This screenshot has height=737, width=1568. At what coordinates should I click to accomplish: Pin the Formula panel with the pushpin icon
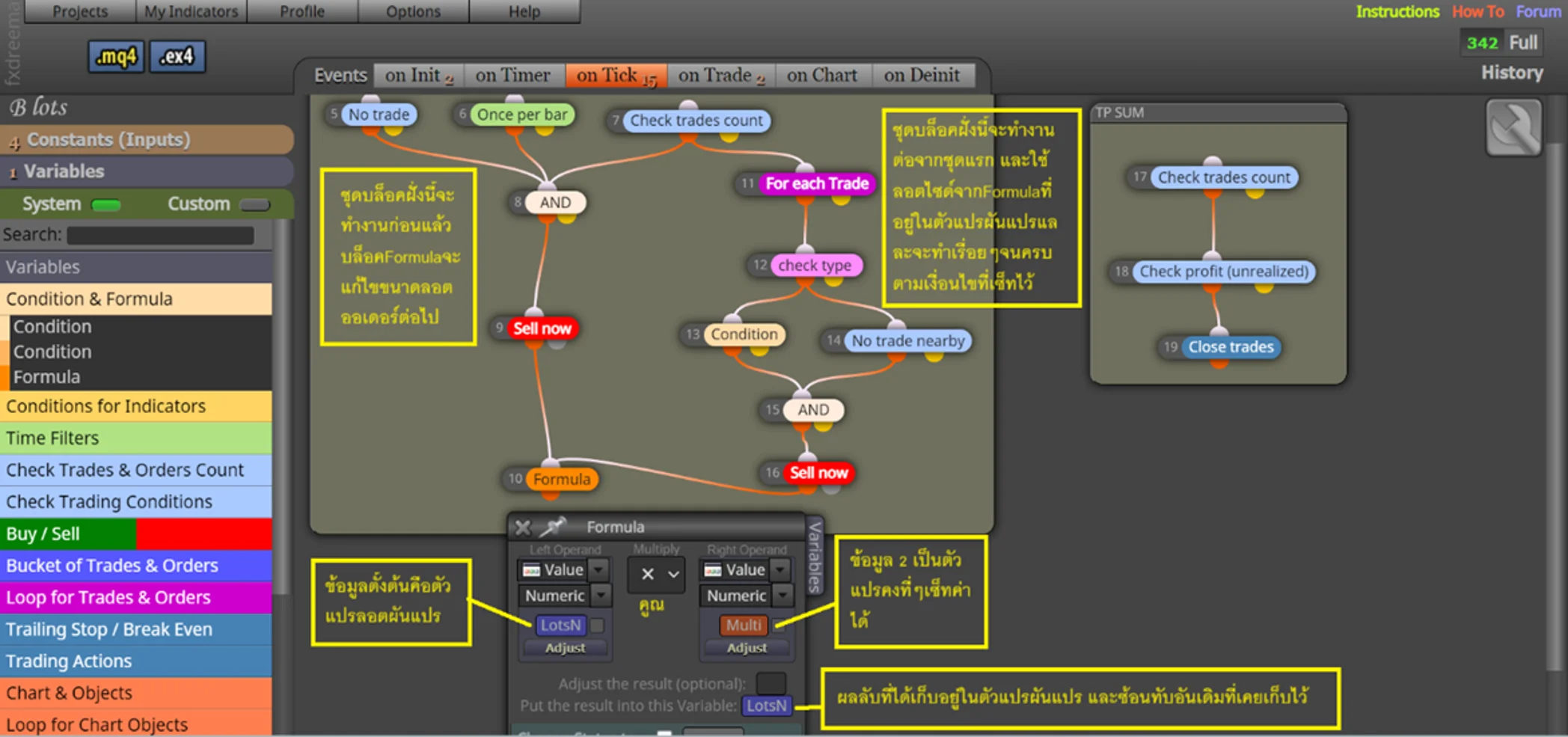(x=553, y=527)
